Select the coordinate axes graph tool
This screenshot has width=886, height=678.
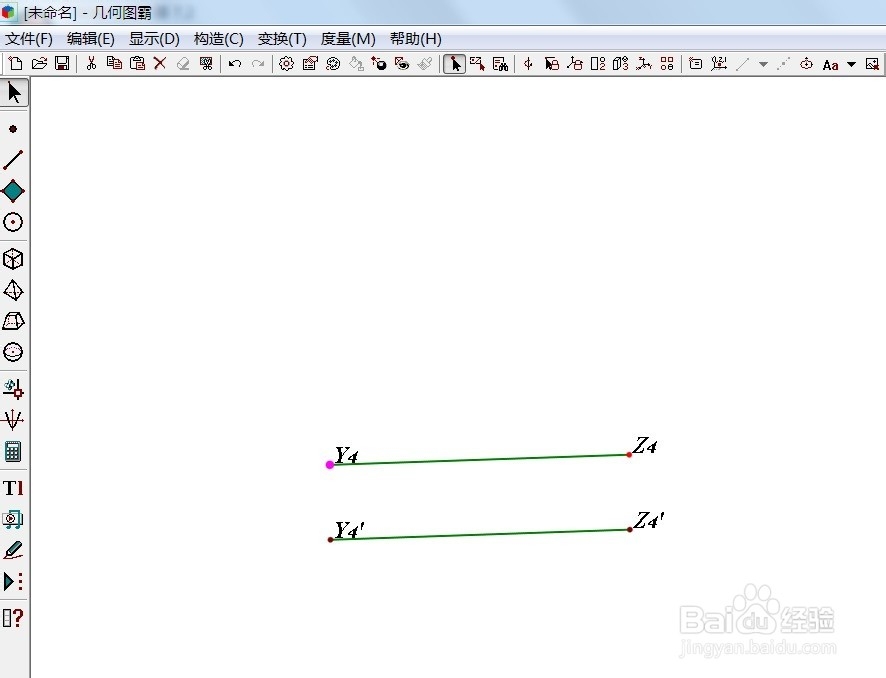[x=13, y=420]
